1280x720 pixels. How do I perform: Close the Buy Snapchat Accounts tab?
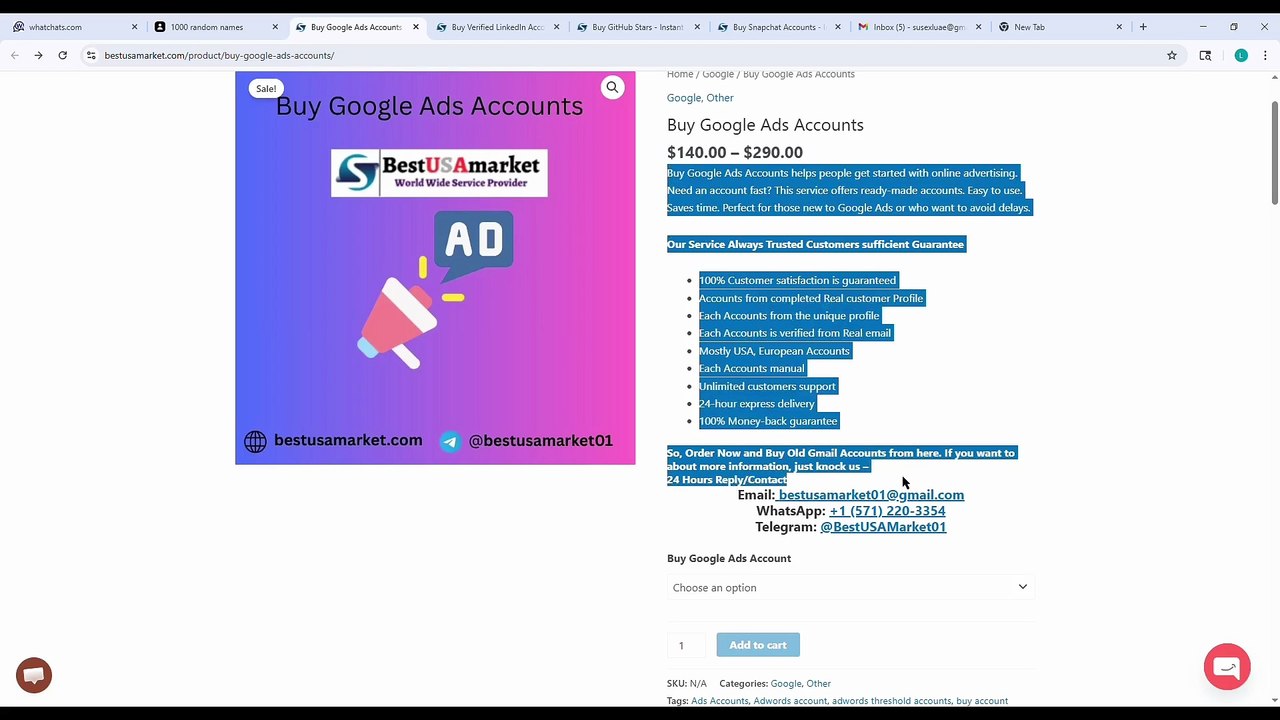838,27
